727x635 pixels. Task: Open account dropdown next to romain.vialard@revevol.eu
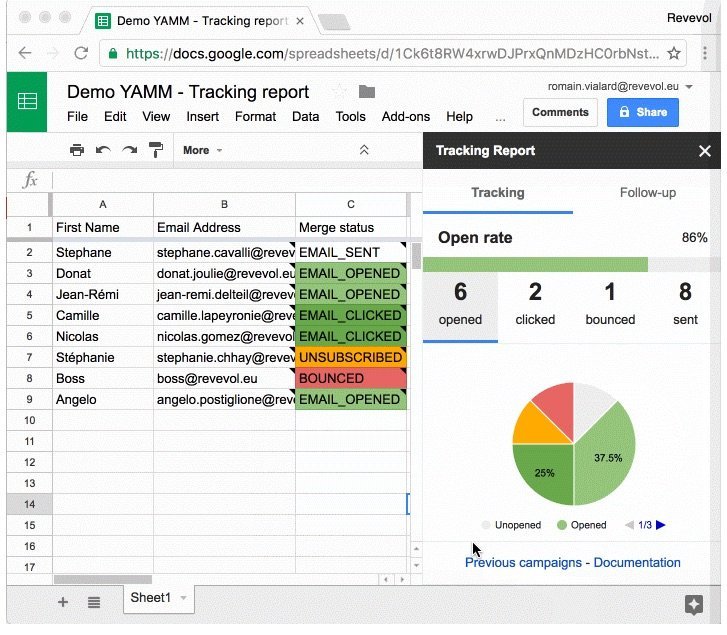pyautogui.click(x=689, y=87)
